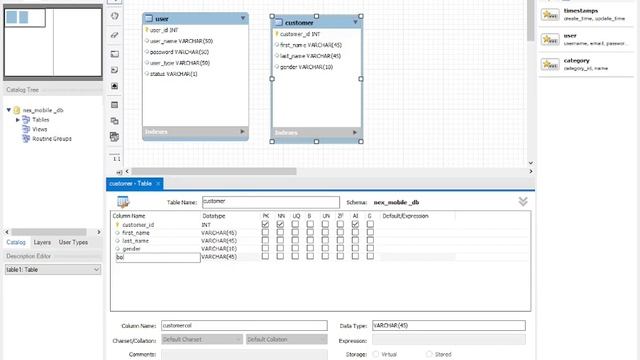Screen dimensions: 640x360
Task: Choose the insert image tool
Action: click(115, 86)
